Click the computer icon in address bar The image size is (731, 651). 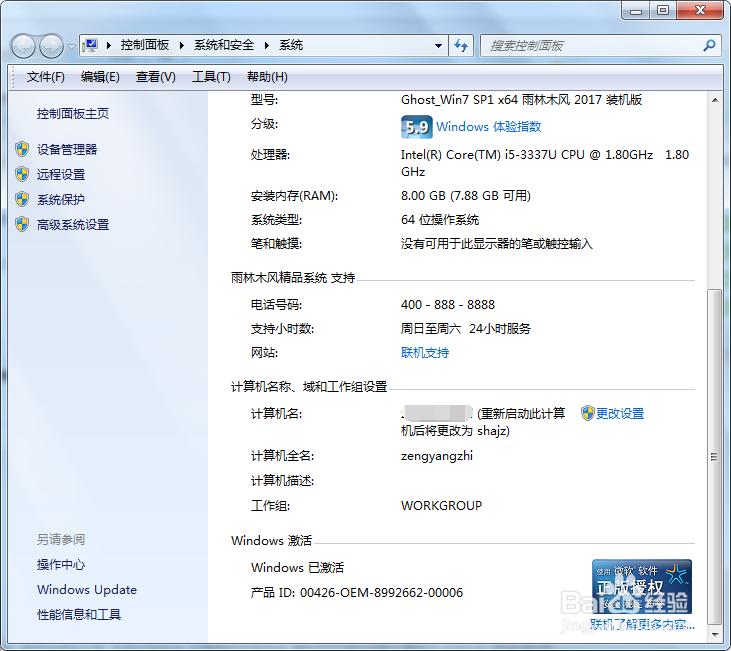[90, 45]
